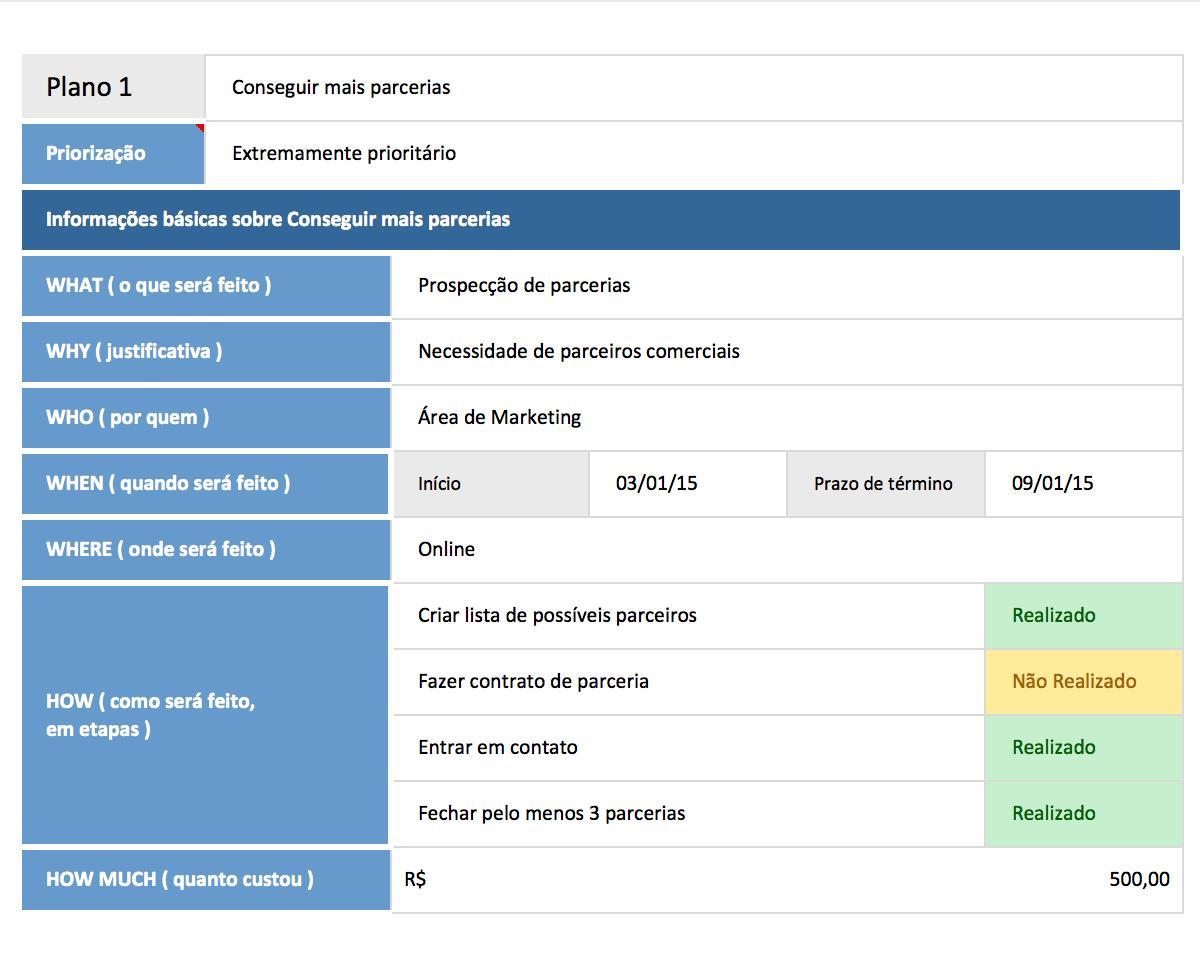Image resolution: width=1200 pixels, height=960 pixels.
Task: Click the red comment indicator on Priorização
Action: point(200,128)
